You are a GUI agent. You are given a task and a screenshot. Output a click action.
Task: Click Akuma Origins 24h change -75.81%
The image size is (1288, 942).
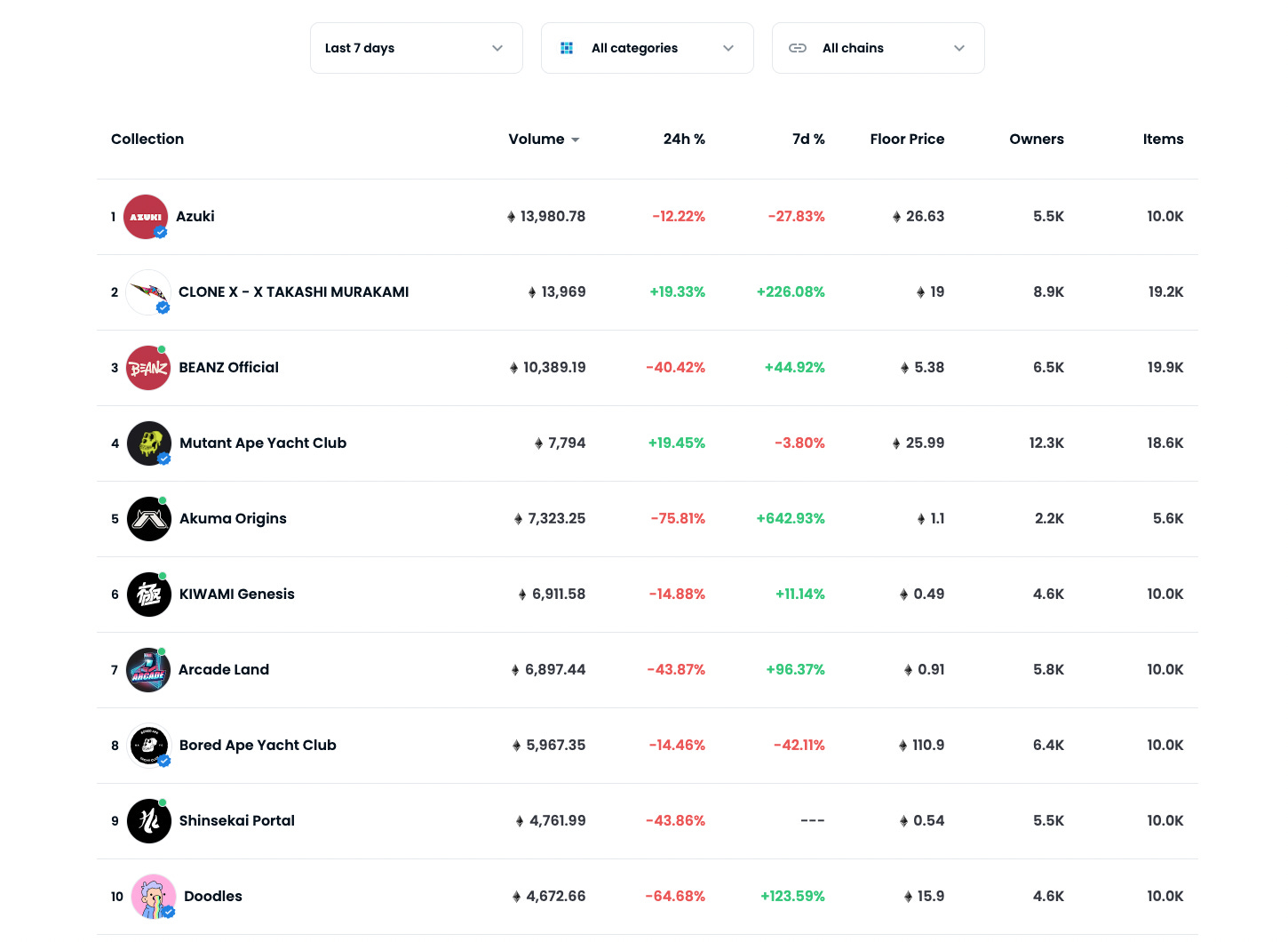678,519
